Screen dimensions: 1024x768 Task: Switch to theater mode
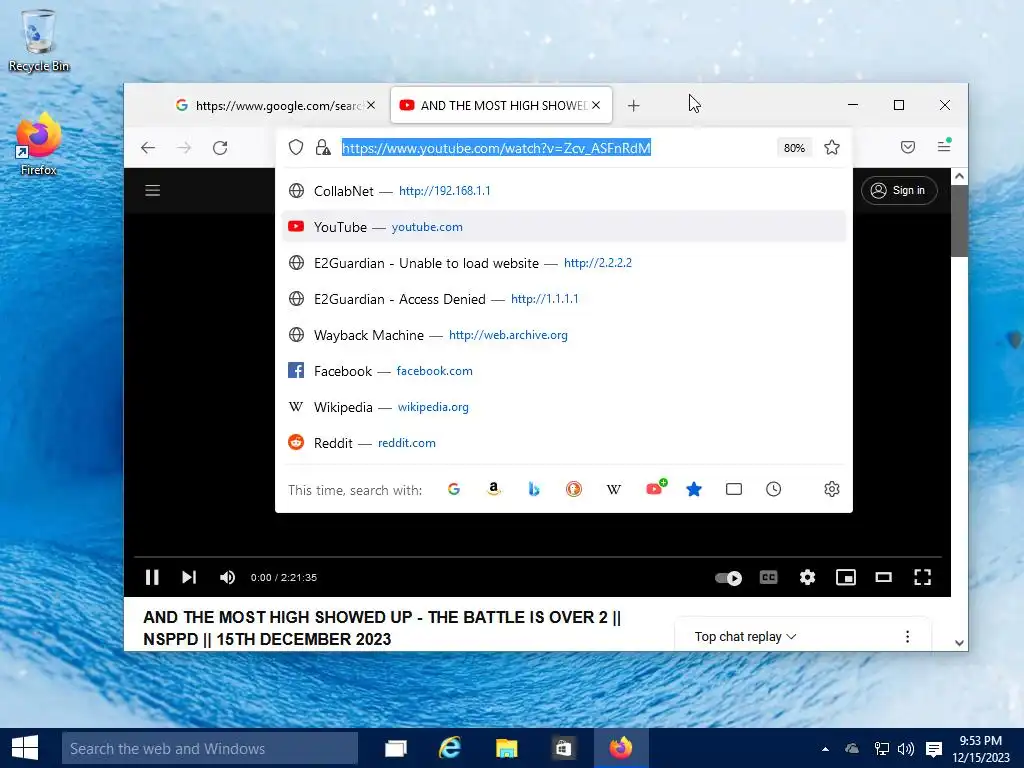pyautogui.click(x=884, y=577)
